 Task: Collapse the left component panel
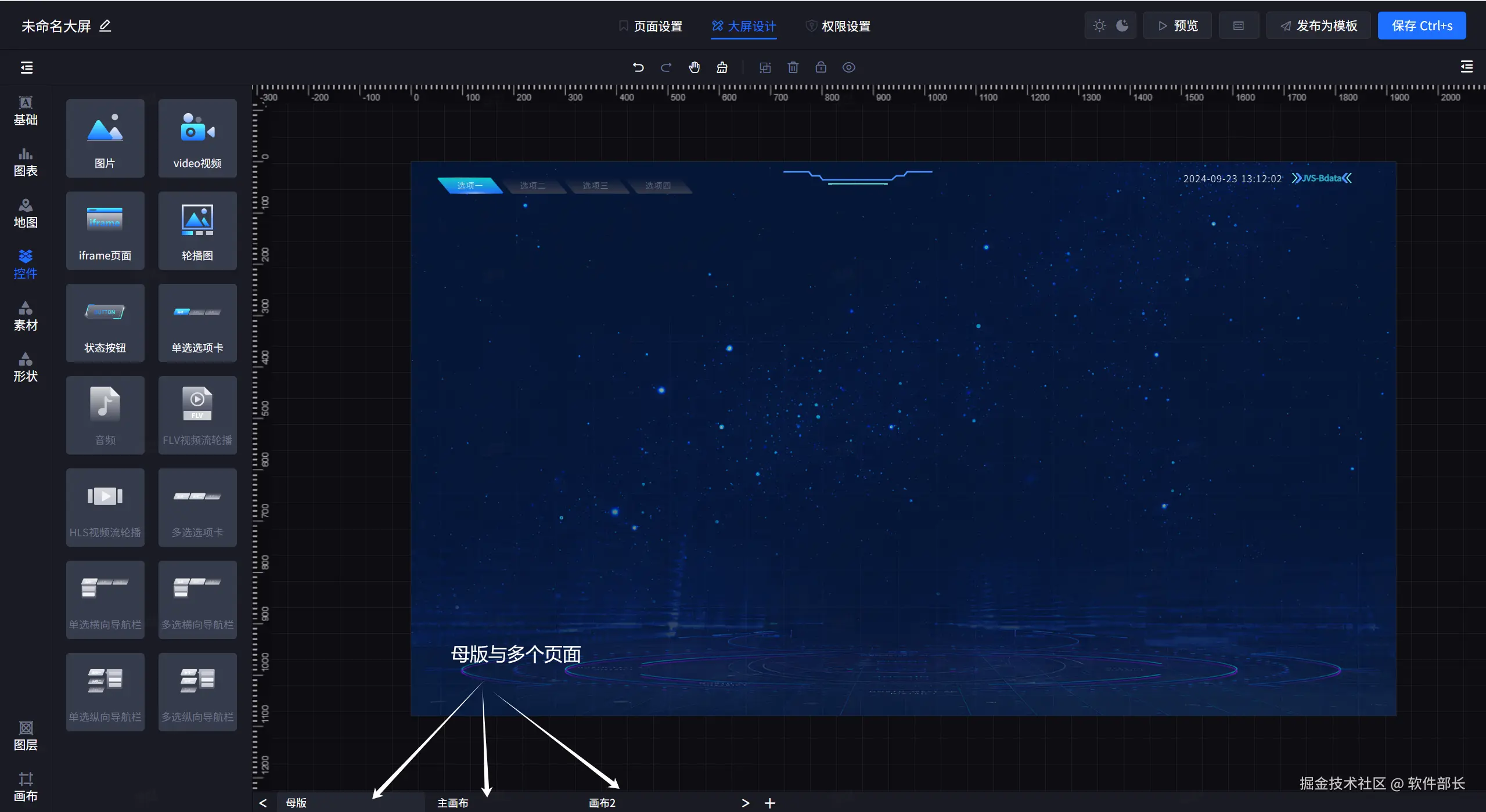27,67
